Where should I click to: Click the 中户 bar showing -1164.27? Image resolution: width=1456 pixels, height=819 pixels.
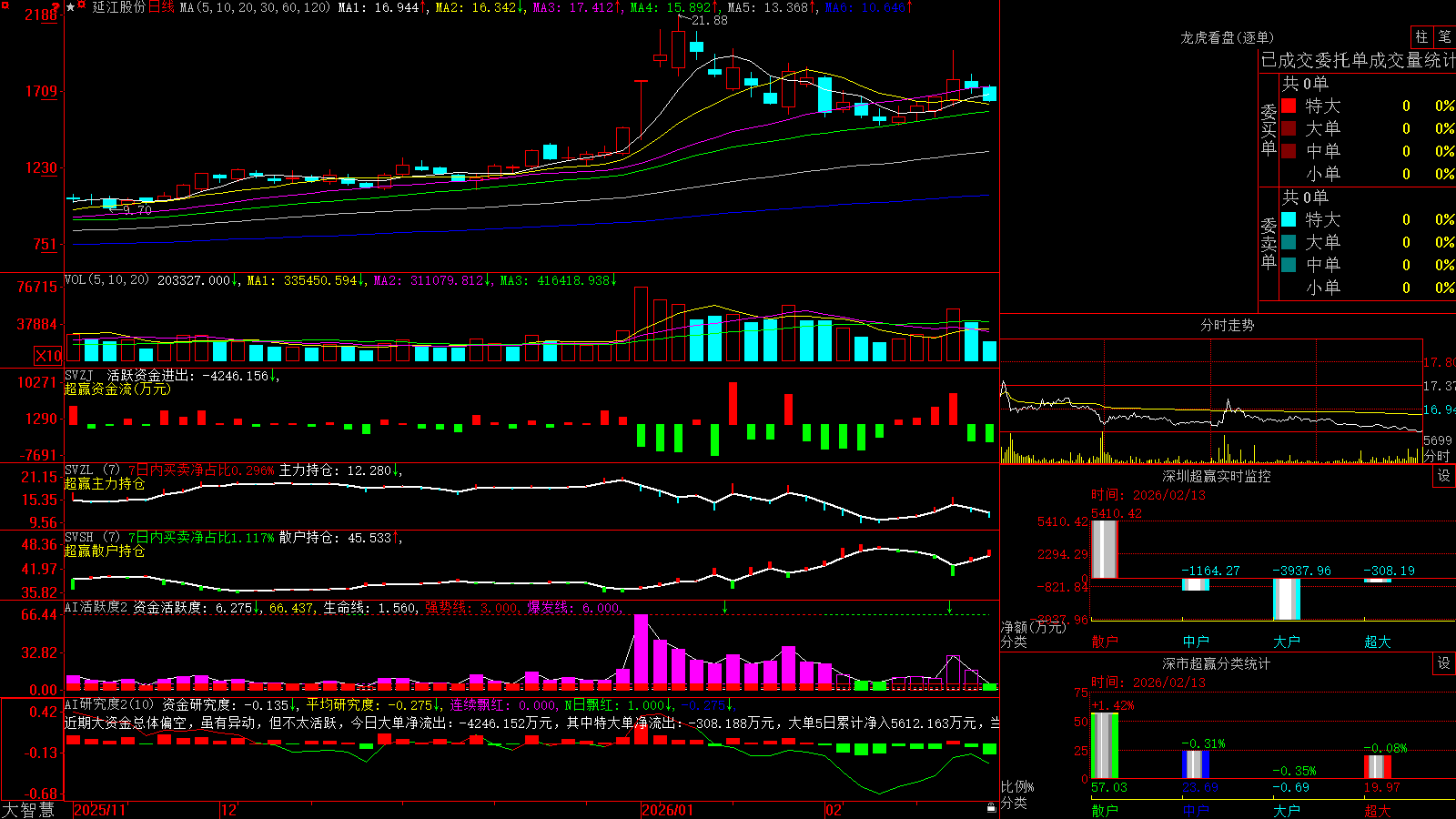pyautogui.click(x=1195, y=584)
